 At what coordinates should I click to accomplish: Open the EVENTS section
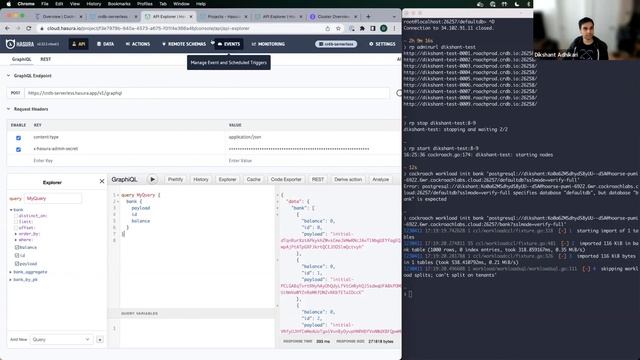pos(229,44)
